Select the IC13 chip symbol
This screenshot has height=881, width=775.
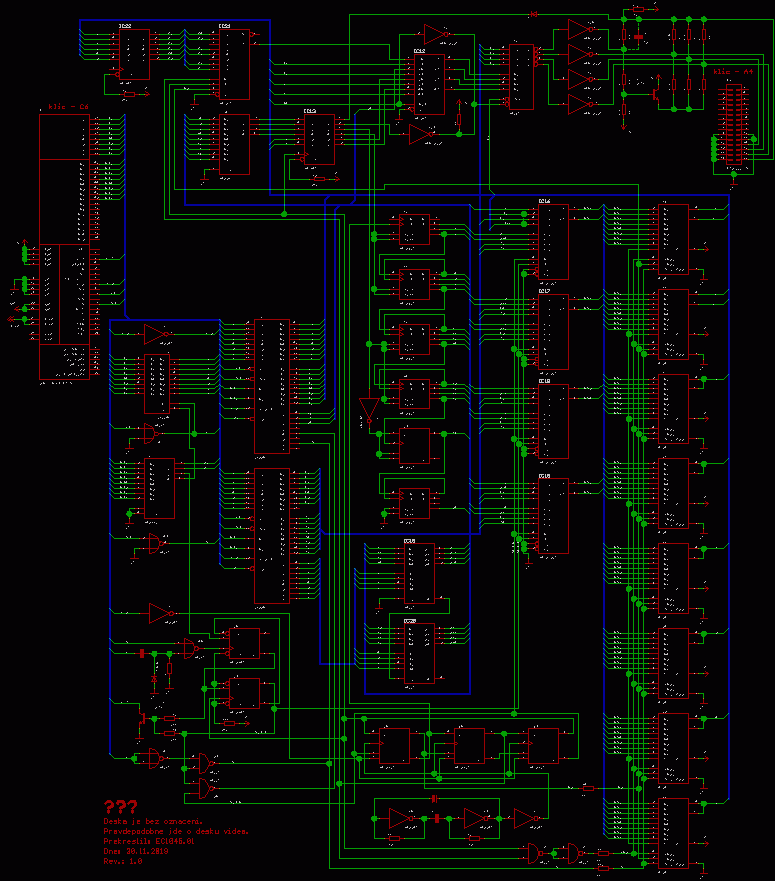(319, 139)
